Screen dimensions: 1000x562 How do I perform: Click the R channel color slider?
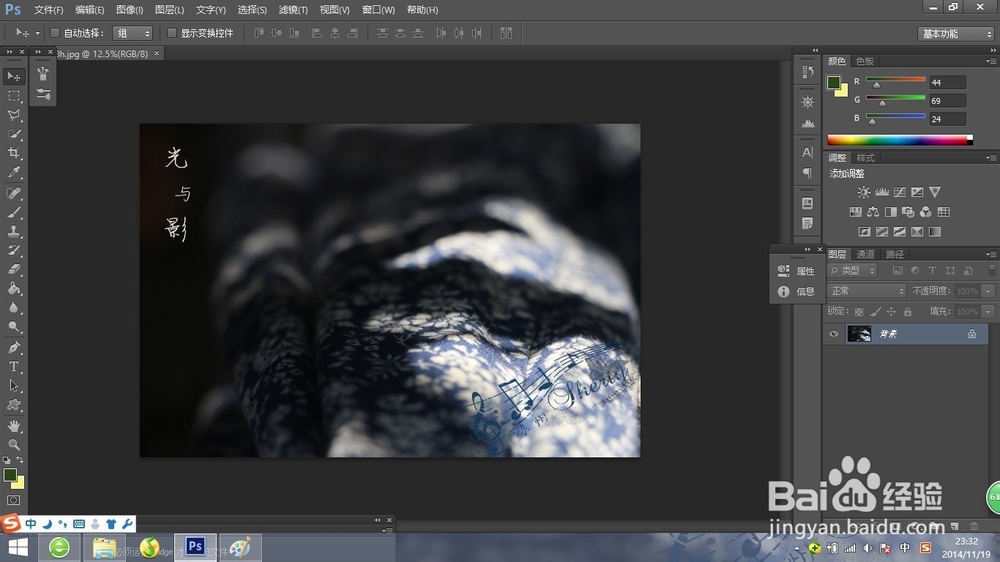pyautogui.click(x=895, y=81)
